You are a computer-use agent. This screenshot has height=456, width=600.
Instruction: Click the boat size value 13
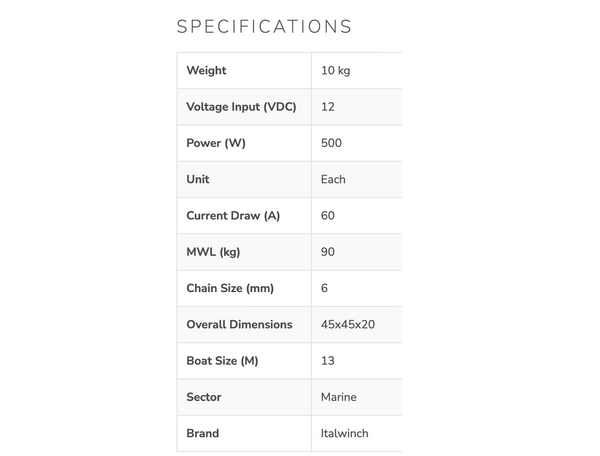(328, 361)
